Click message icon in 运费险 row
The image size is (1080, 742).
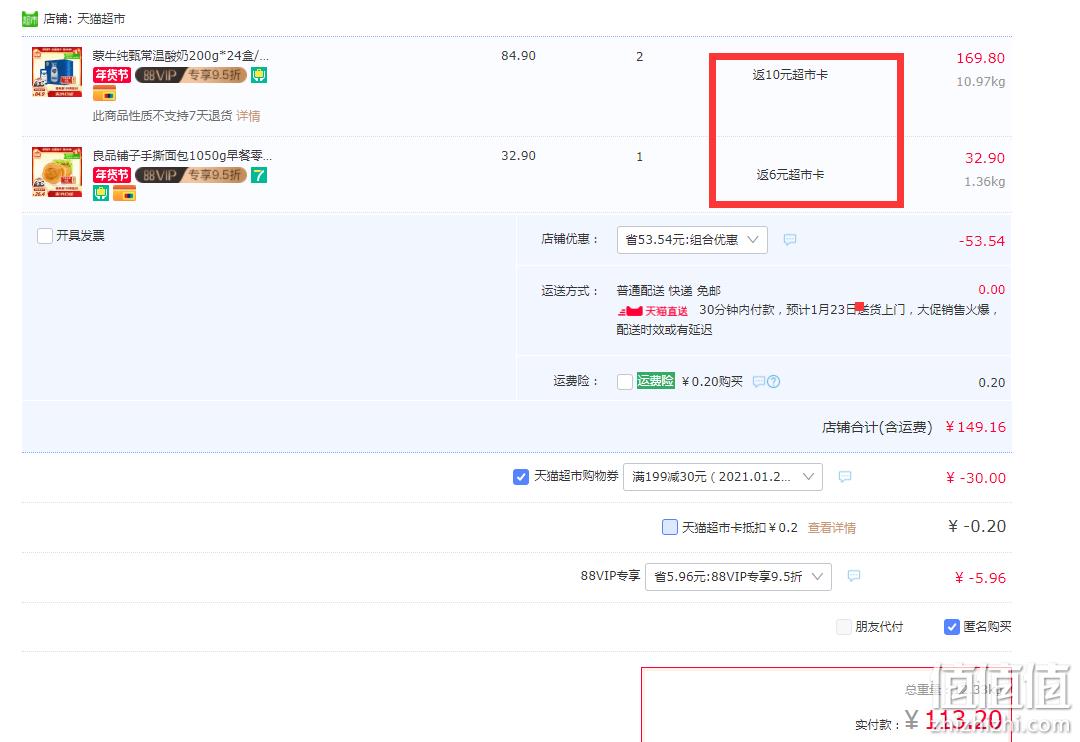pos(758,382)
